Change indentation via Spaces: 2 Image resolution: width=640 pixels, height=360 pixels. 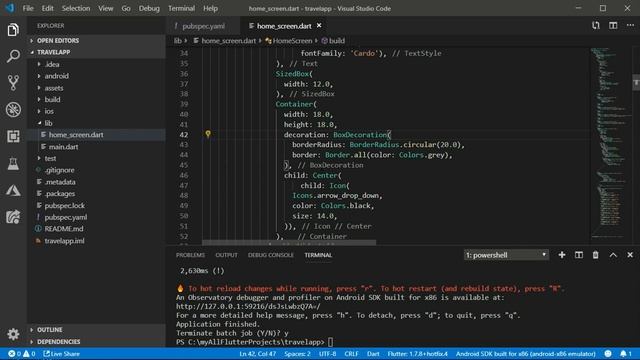tap(297, 353)
